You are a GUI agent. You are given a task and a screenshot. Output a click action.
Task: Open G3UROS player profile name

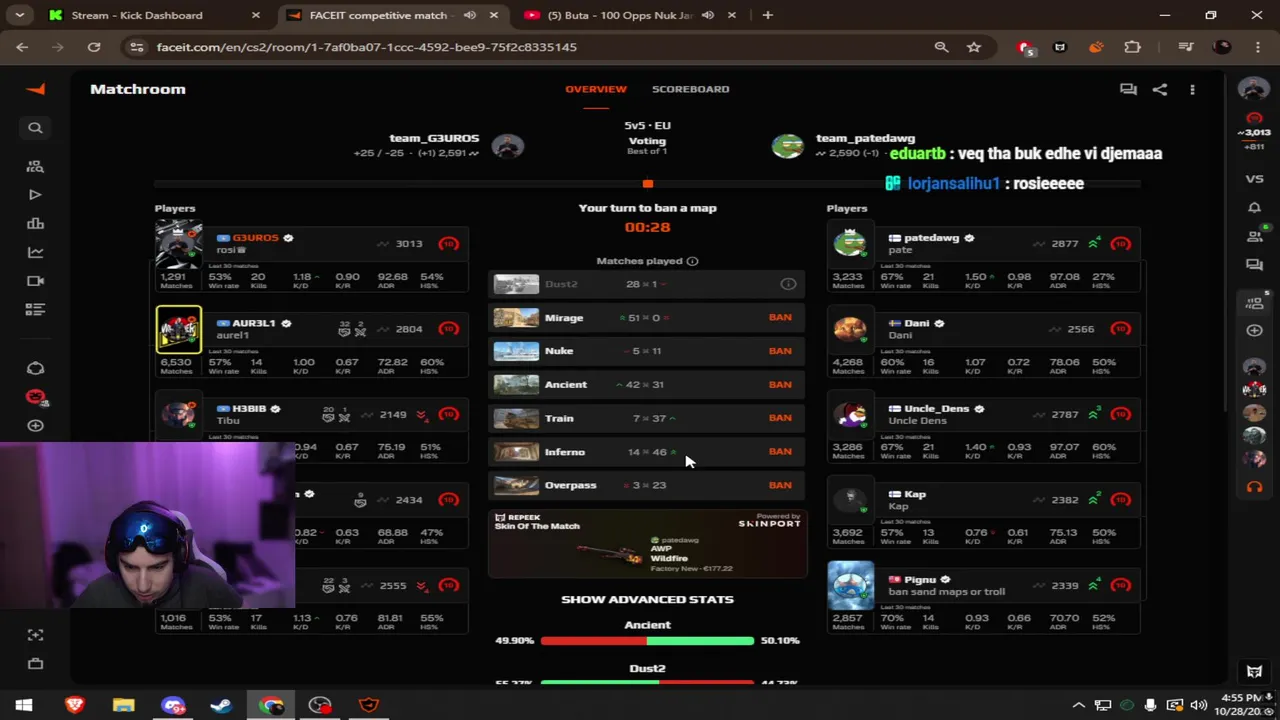[x=255, y=238]
